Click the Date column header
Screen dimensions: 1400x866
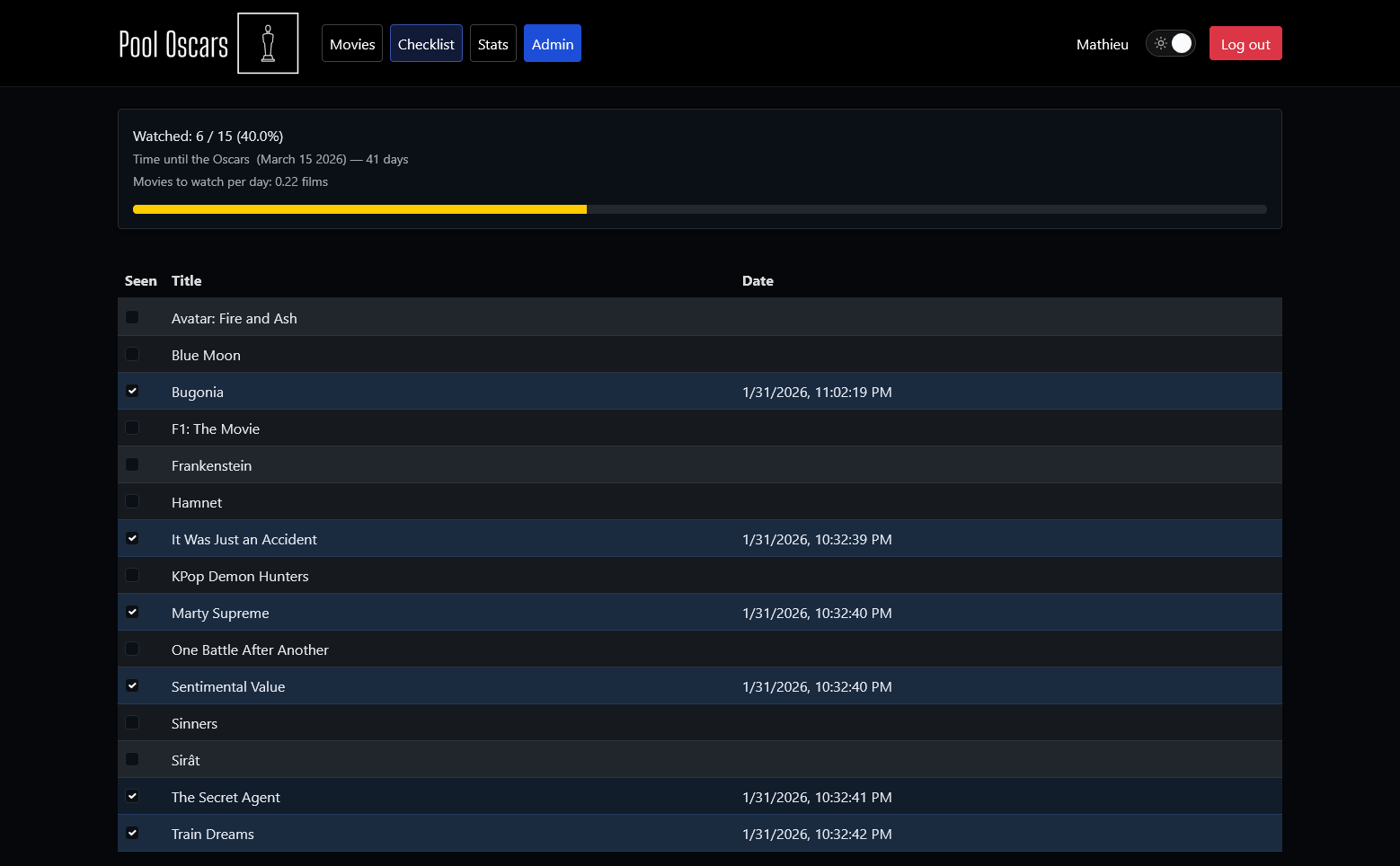pyautogui.click(x=758, y=280)
